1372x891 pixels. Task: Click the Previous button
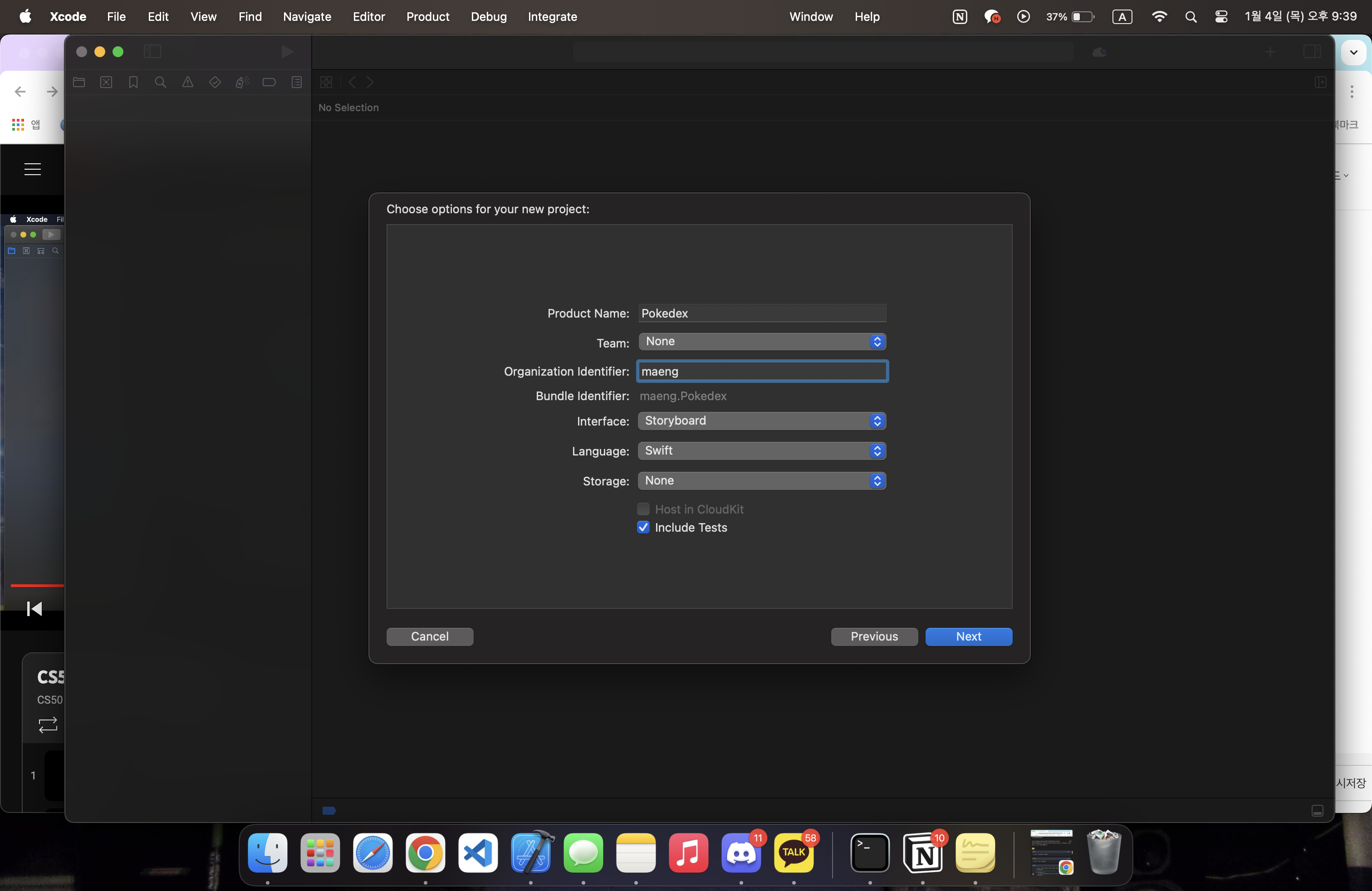[873, 636]
